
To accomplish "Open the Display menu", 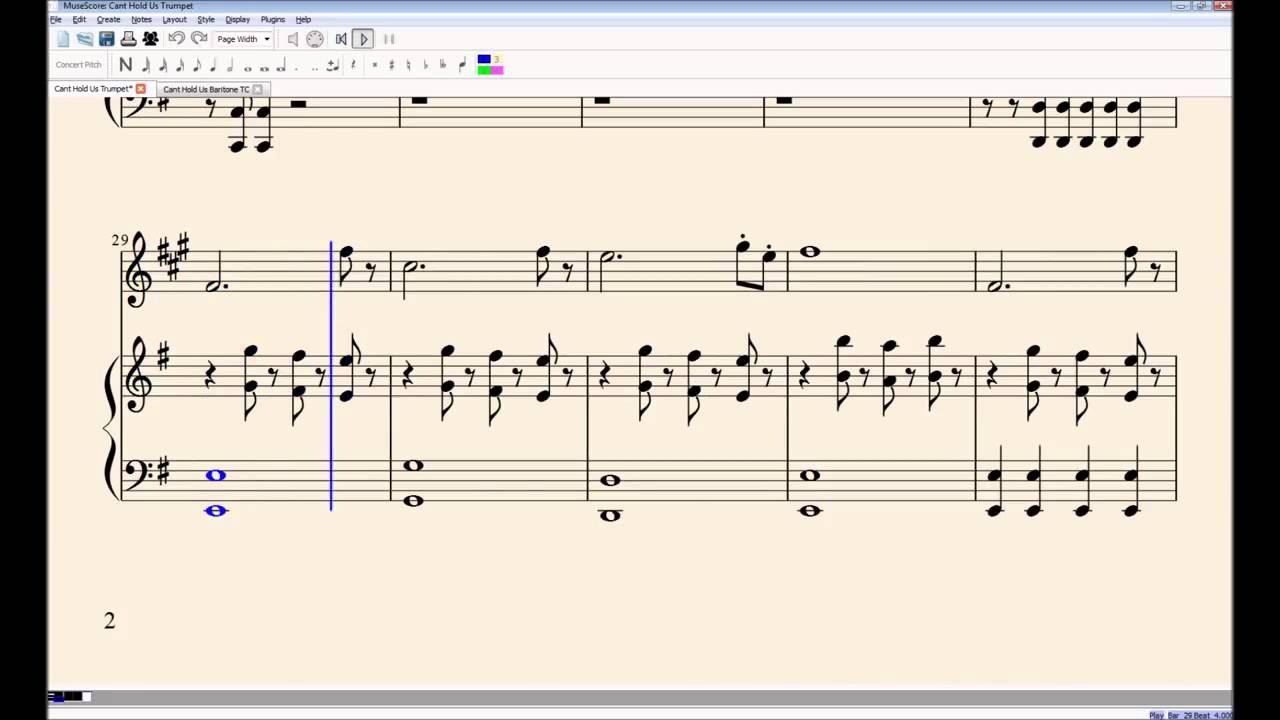I will (x=237, y=19).
